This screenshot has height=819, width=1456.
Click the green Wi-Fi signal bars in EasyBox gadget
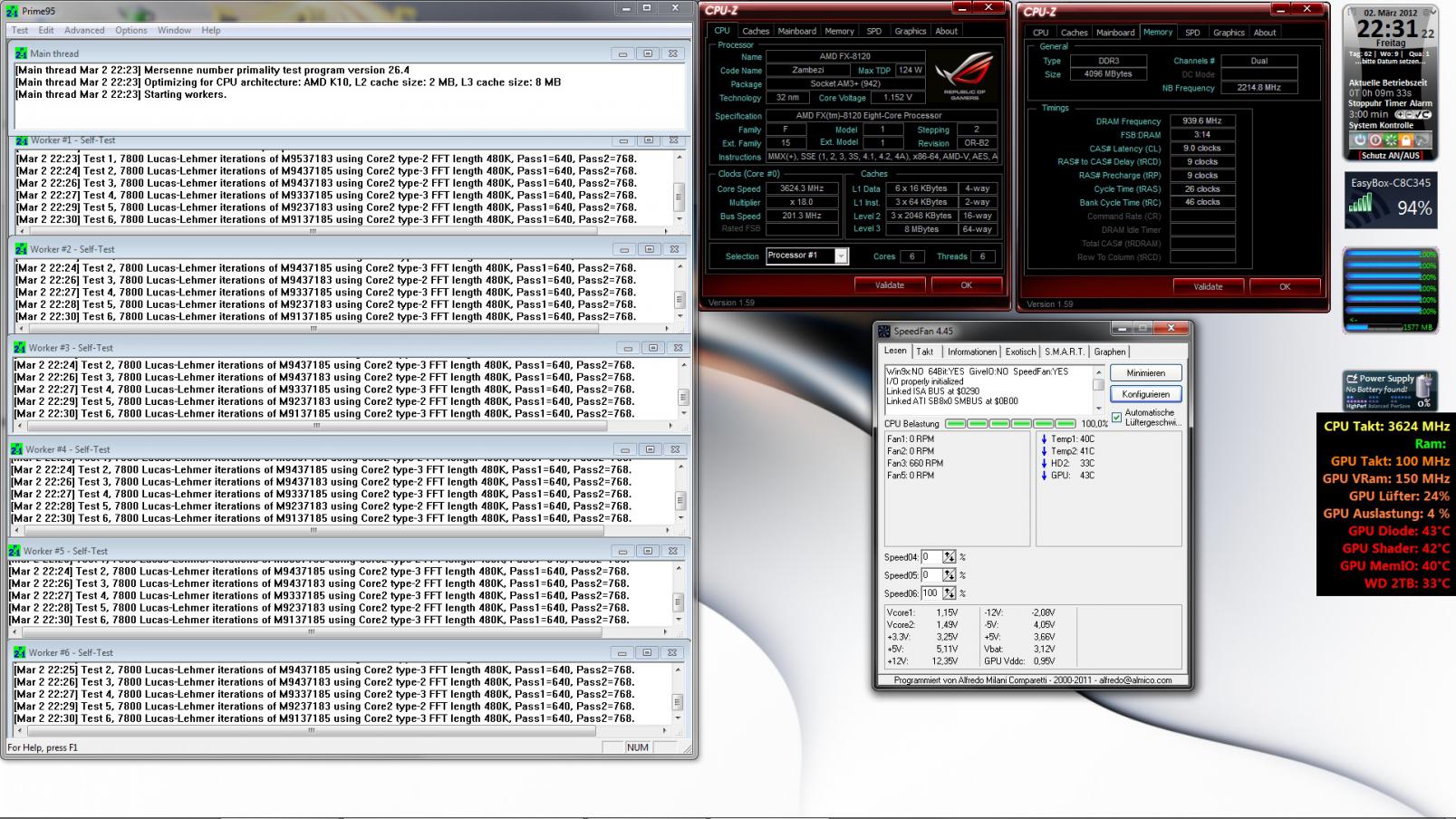tap(1361, 204)
